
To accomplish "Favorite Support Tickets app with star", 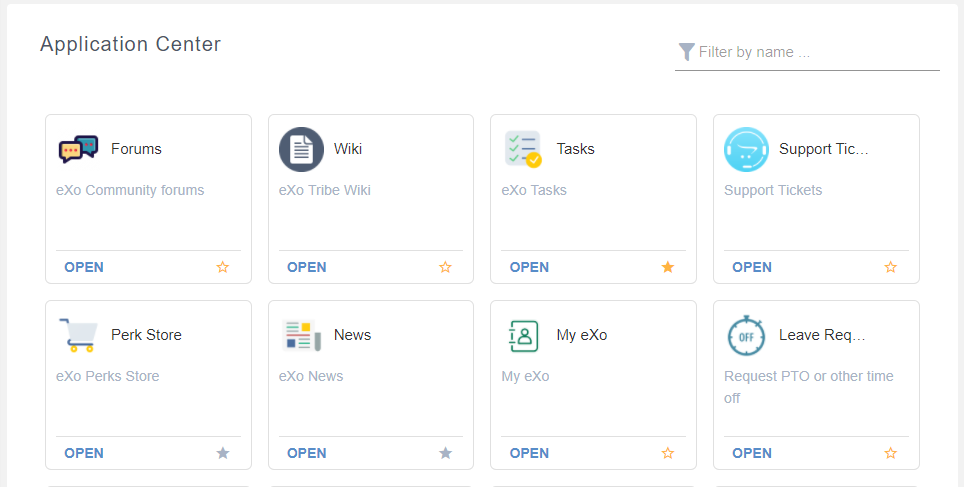I will pos(890,267).
